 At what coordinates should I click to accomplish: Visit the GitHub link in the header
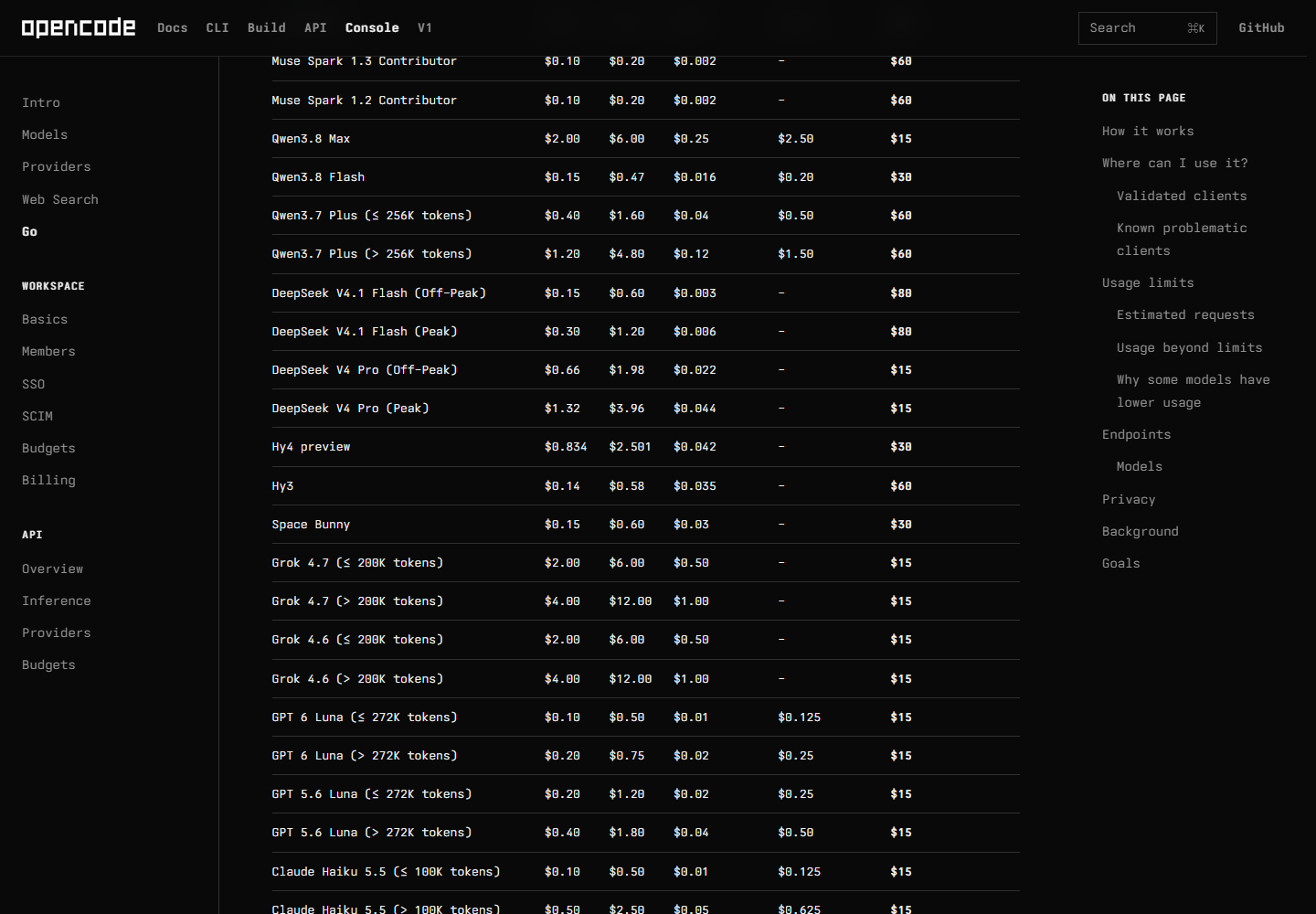click(1261, 27)
